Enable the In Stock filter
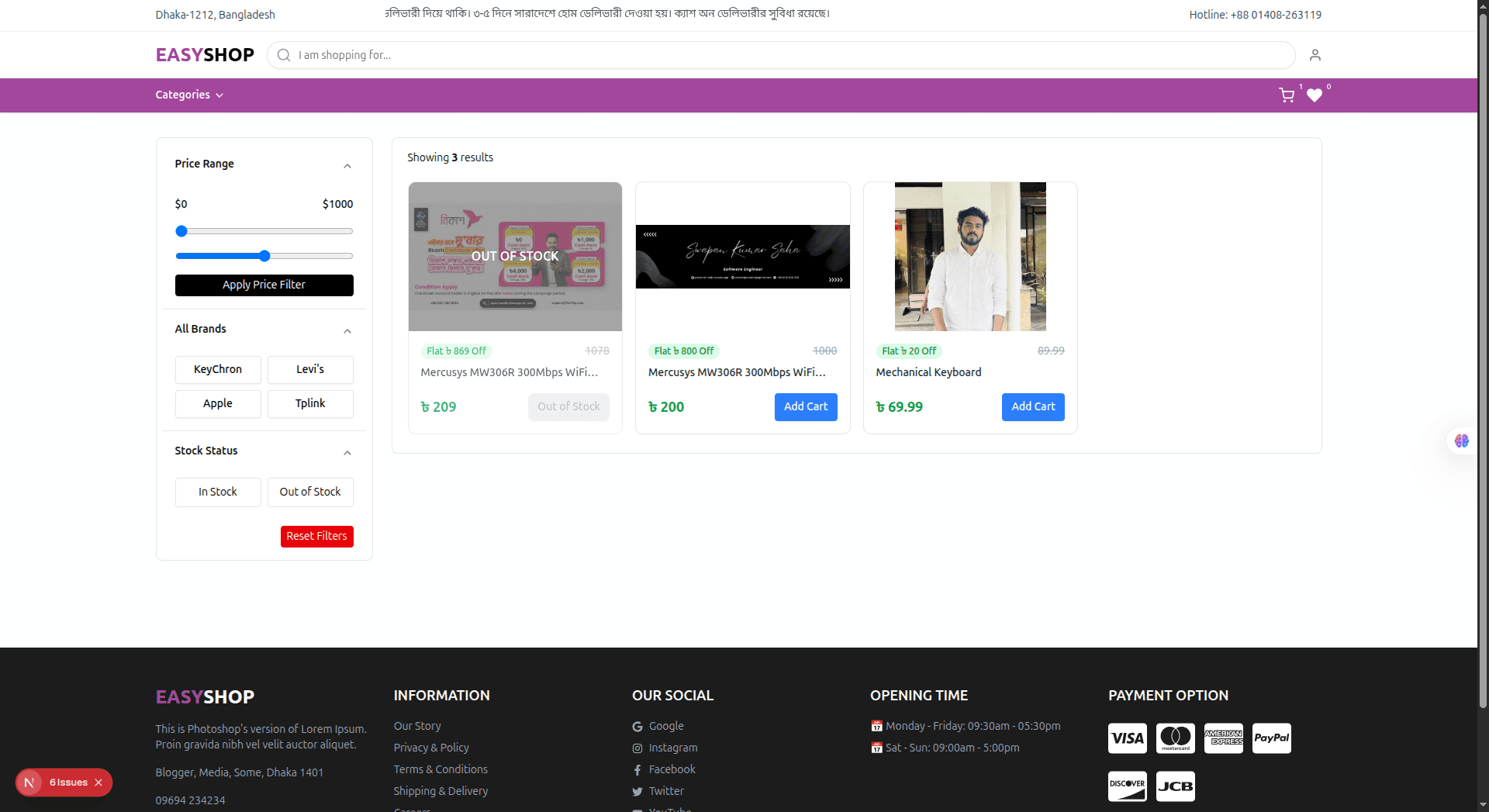The image size is (1489, 812). point(218,492)
